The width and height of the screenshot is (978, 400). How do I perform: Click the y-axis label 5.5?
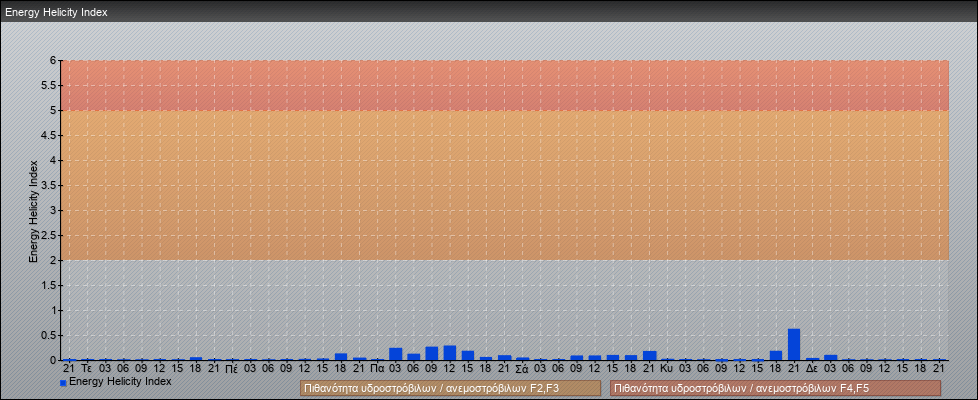coord(49,85)
